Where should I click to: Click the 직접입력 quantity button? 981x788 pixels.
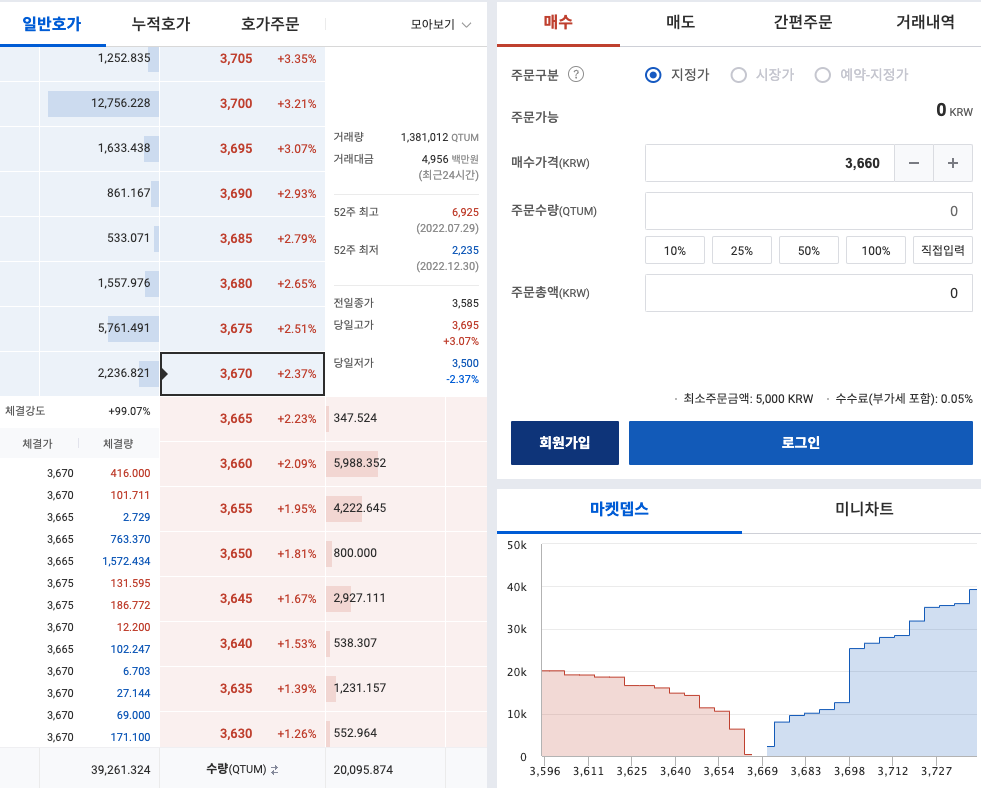pyautogui.click(x=942, y=250)
